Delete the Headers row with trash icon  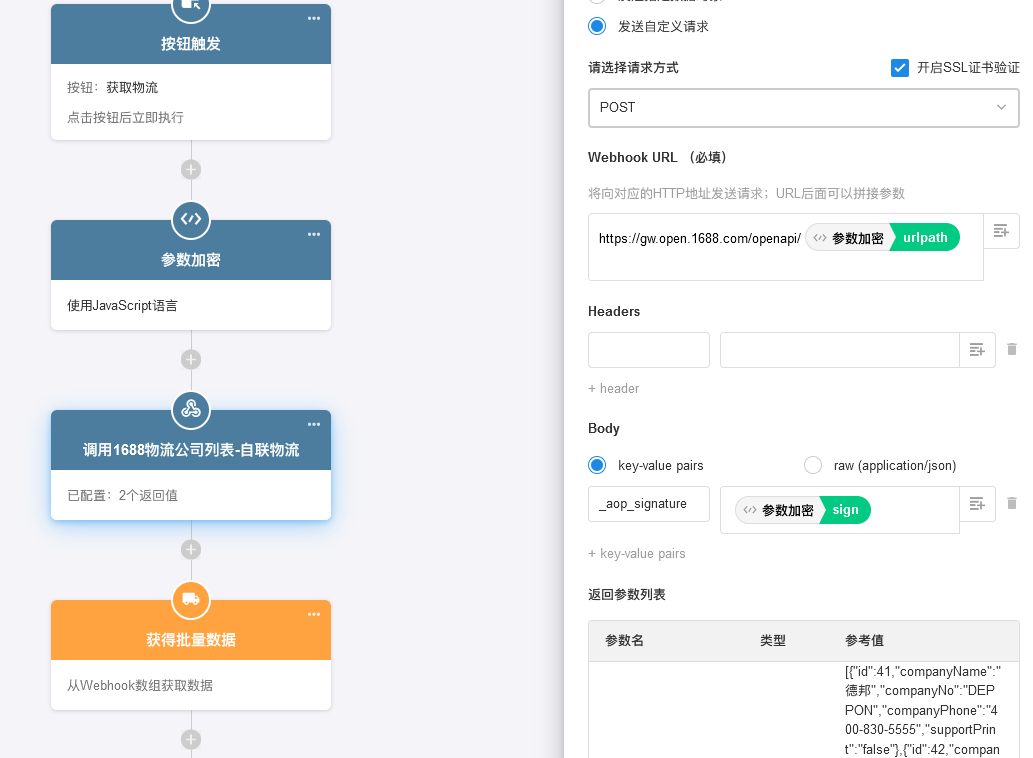(x=1012, y=350)
